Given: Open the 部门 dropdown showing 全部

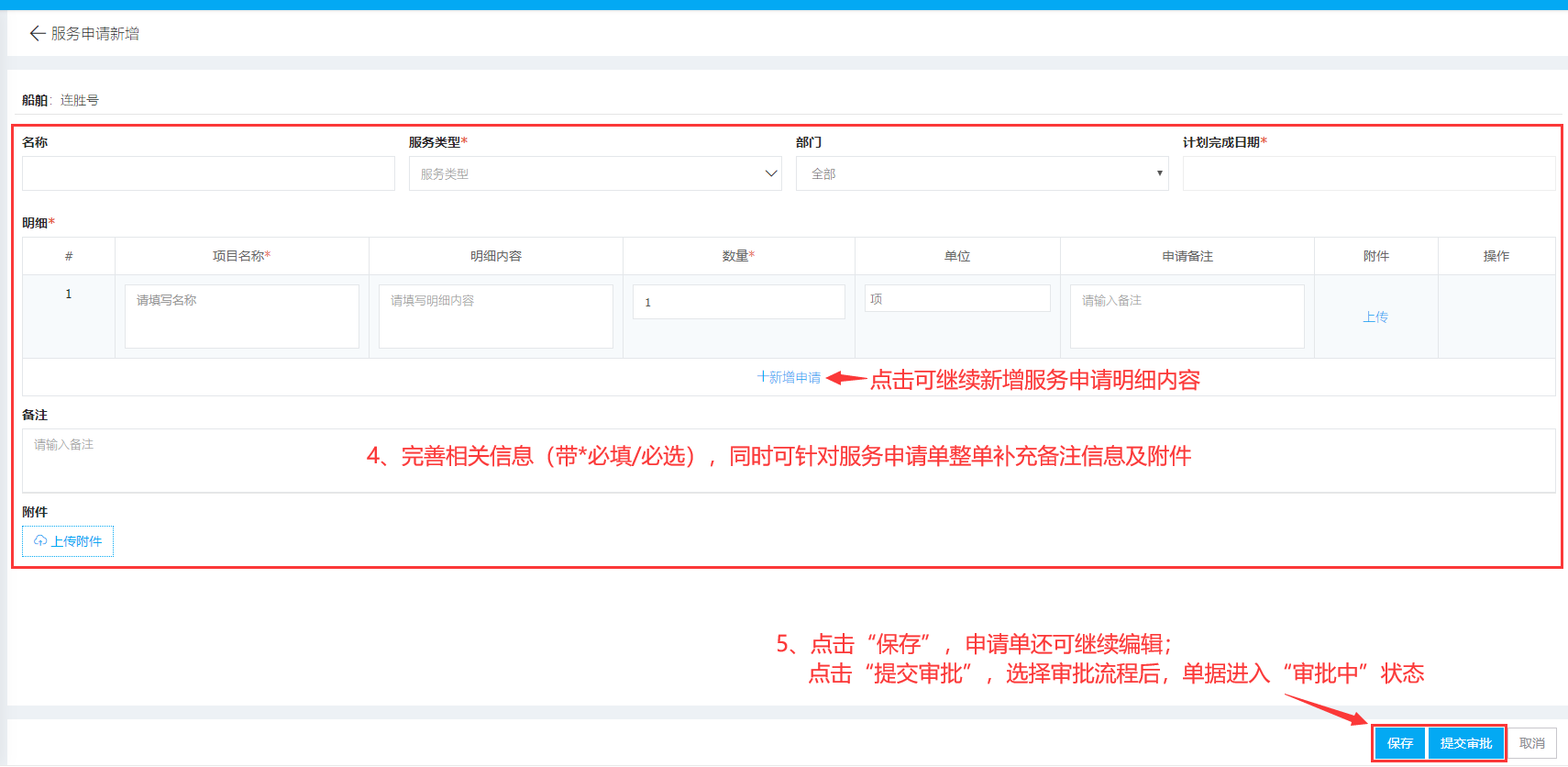Looking at the screenshot, I should [982, 173].
